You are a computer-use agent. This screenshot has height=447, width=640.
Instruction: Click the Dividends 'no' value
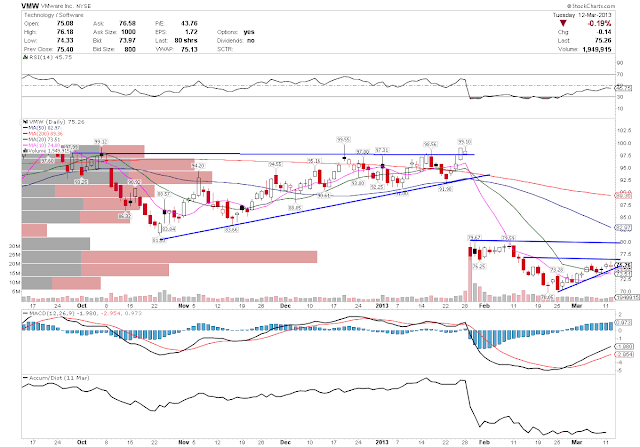click(251, 40)
